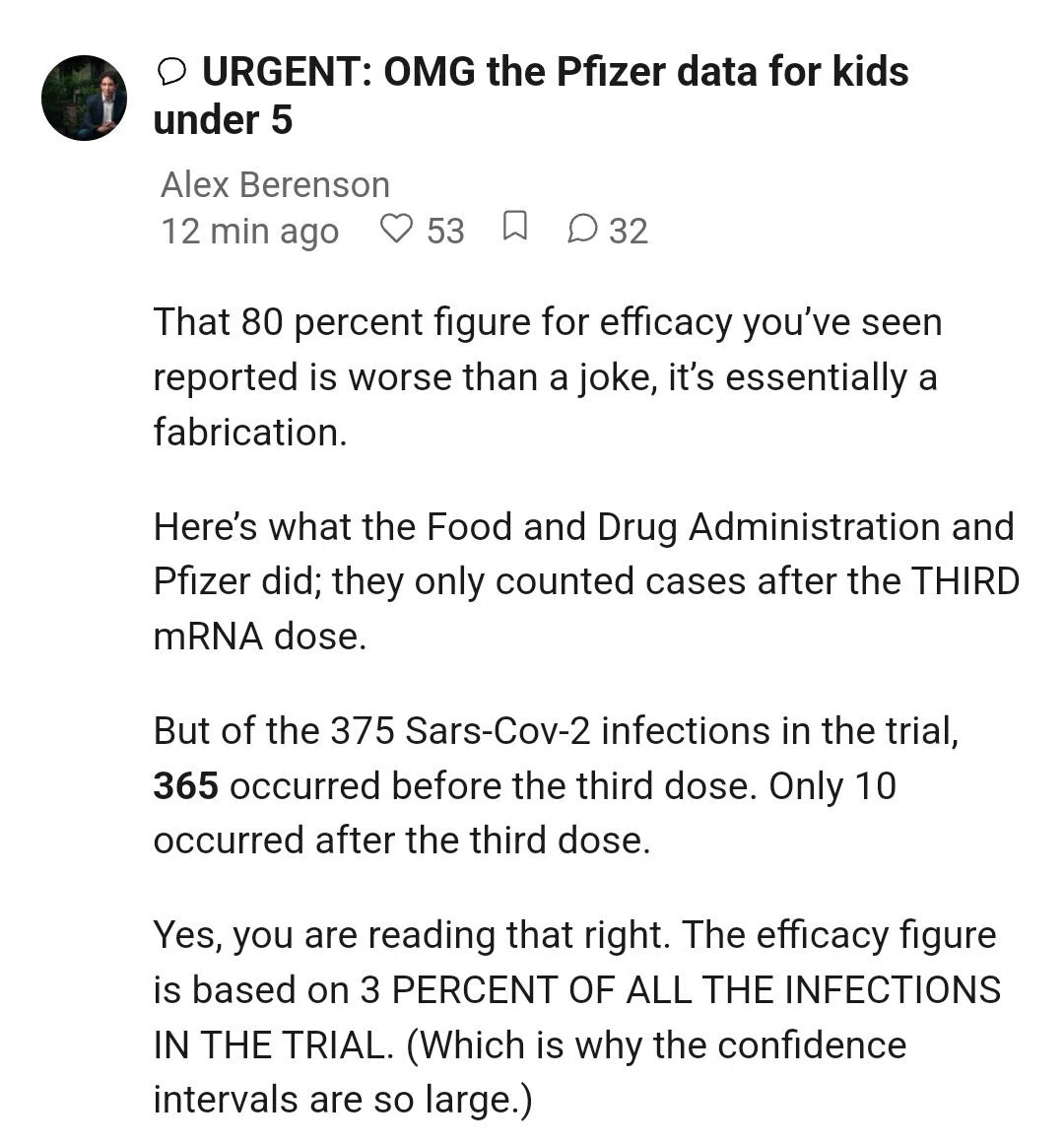1064x1145 pixels.
Task: Click the capitalized word 'THIRD'
Action: 965,582
